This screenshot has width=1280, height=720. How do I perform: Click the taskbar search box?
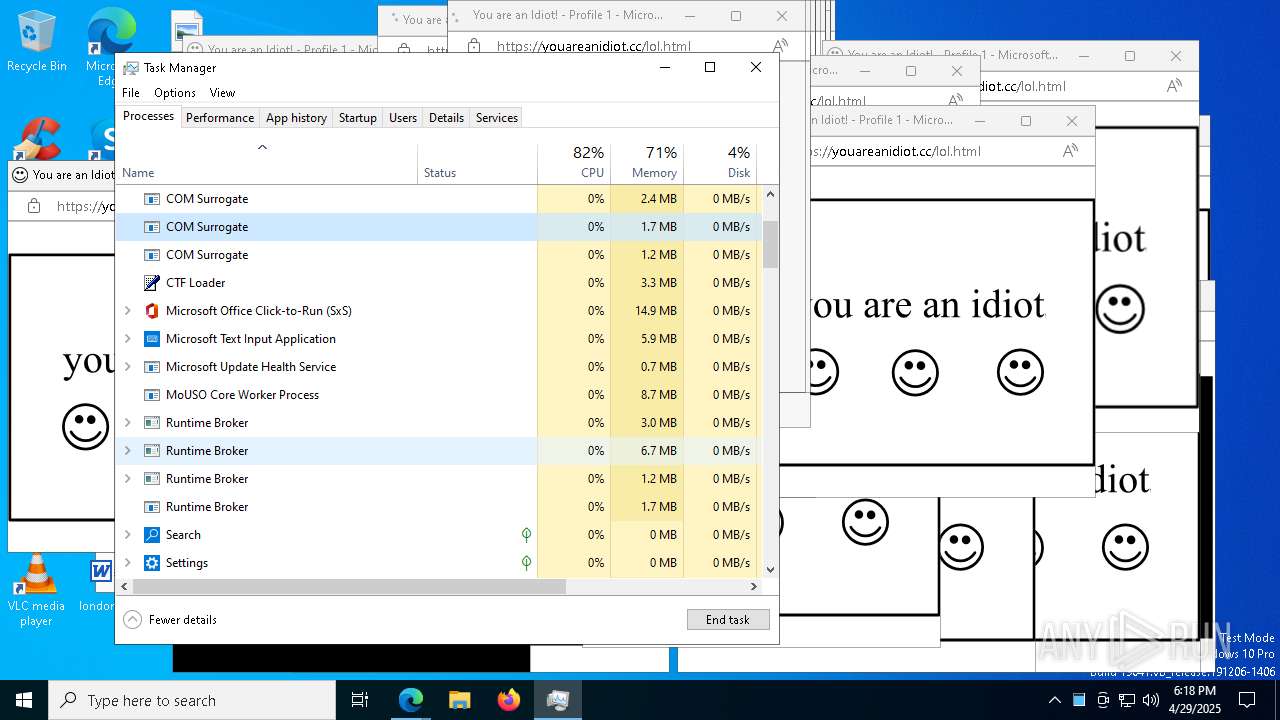[192, 700]
